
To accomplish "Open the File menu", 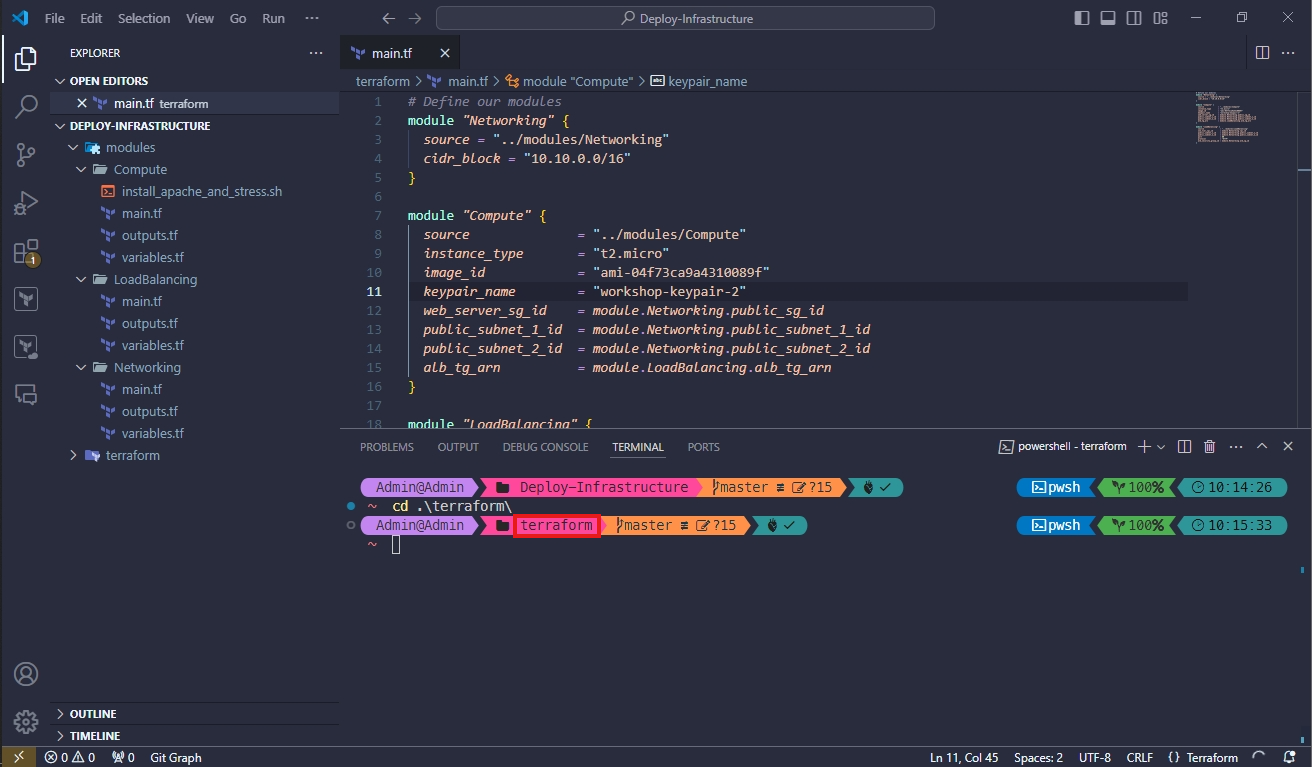I will [x=55, y=18].
